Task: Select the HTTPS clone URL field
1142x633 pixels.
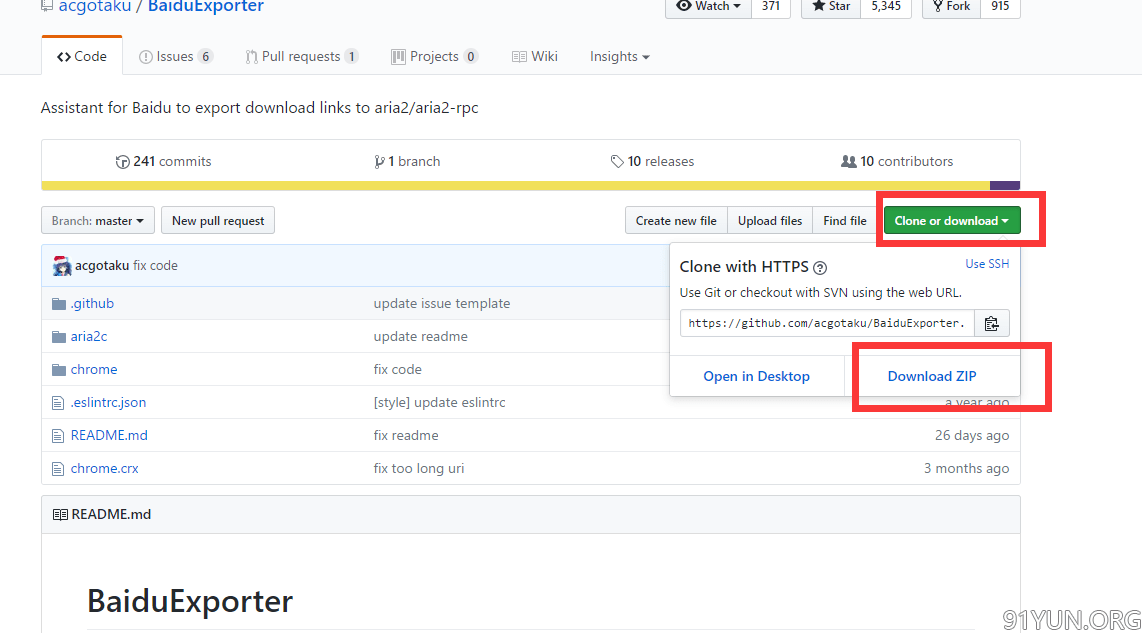Action: (x=827, y=323)
